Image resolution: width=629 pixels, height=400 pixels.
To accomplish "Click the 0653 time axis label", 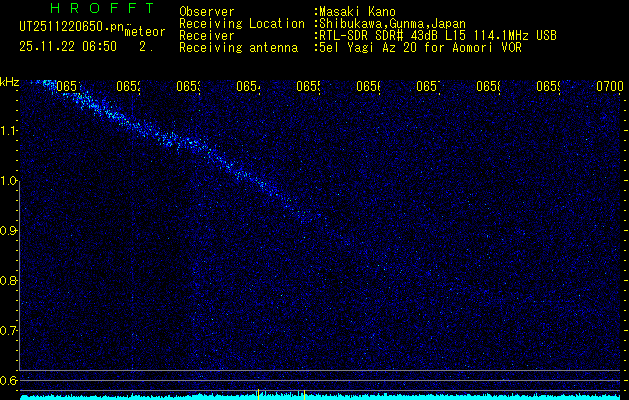I will (189, 86).
